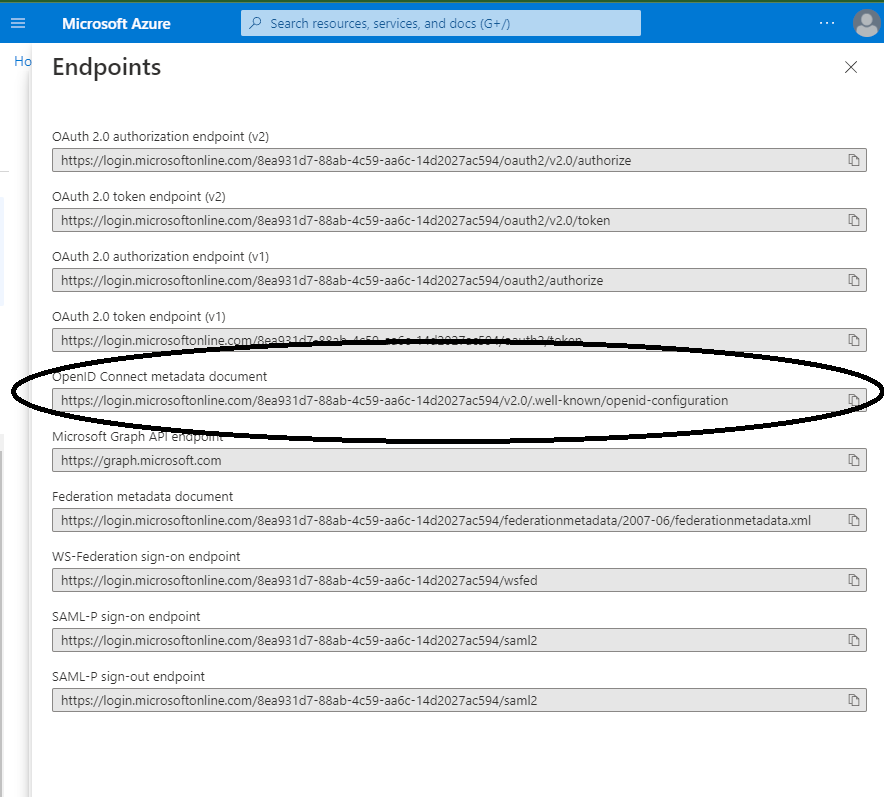Screen dimensions: 884x797
Task: Copy the WS-Federation sign-on endpoint URL
Action: (854, 580)
